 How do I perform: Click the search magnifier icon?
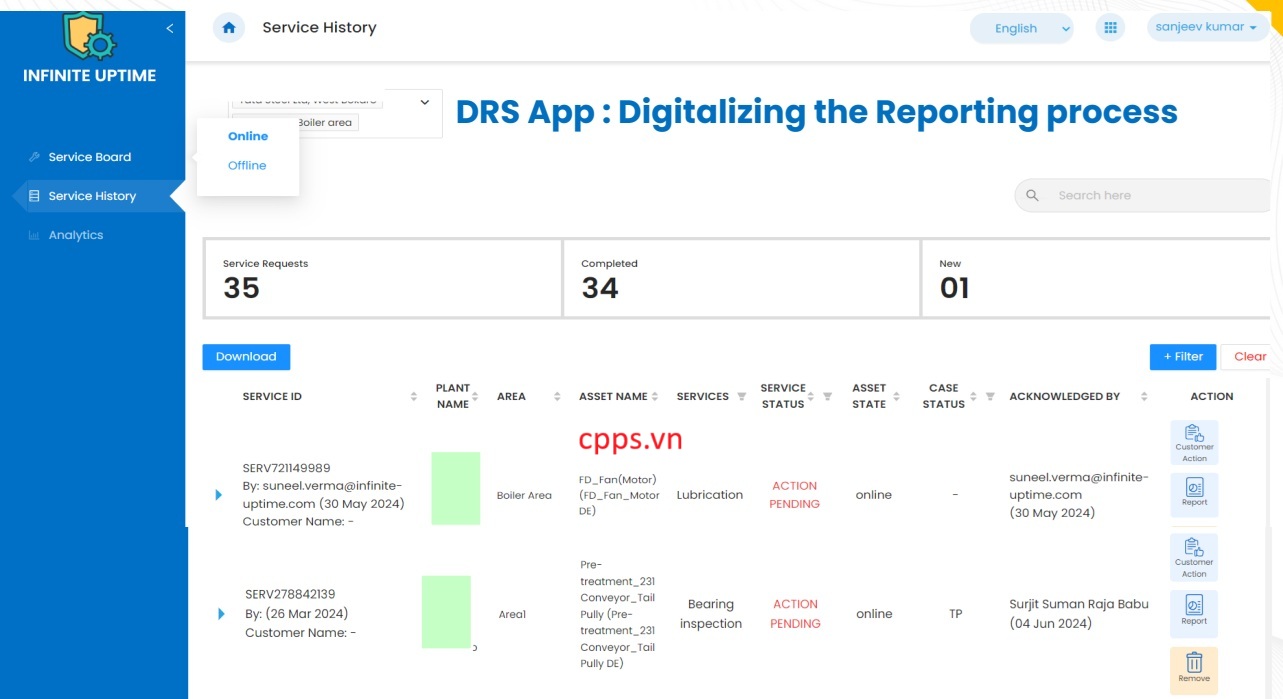tap(1033, 196)
